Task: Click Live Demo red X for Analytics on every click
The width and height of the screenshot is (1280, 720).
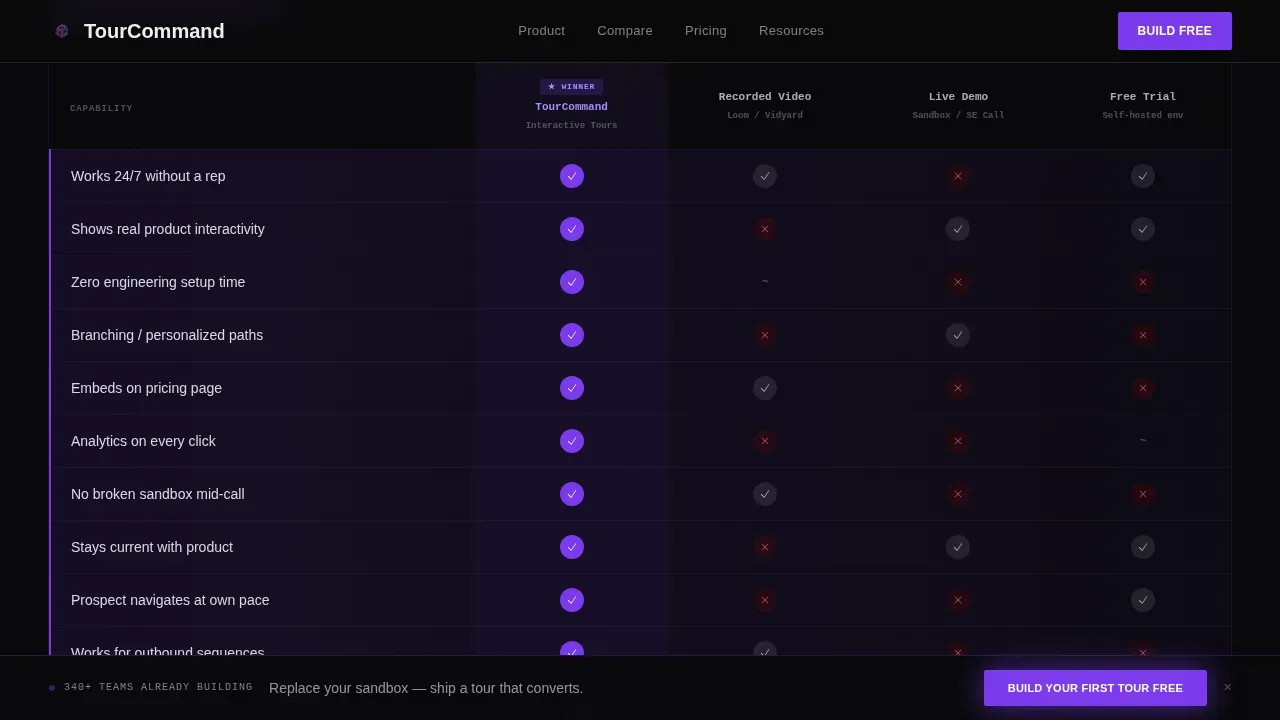Action: pyautogui.click(x=958, y=441)
